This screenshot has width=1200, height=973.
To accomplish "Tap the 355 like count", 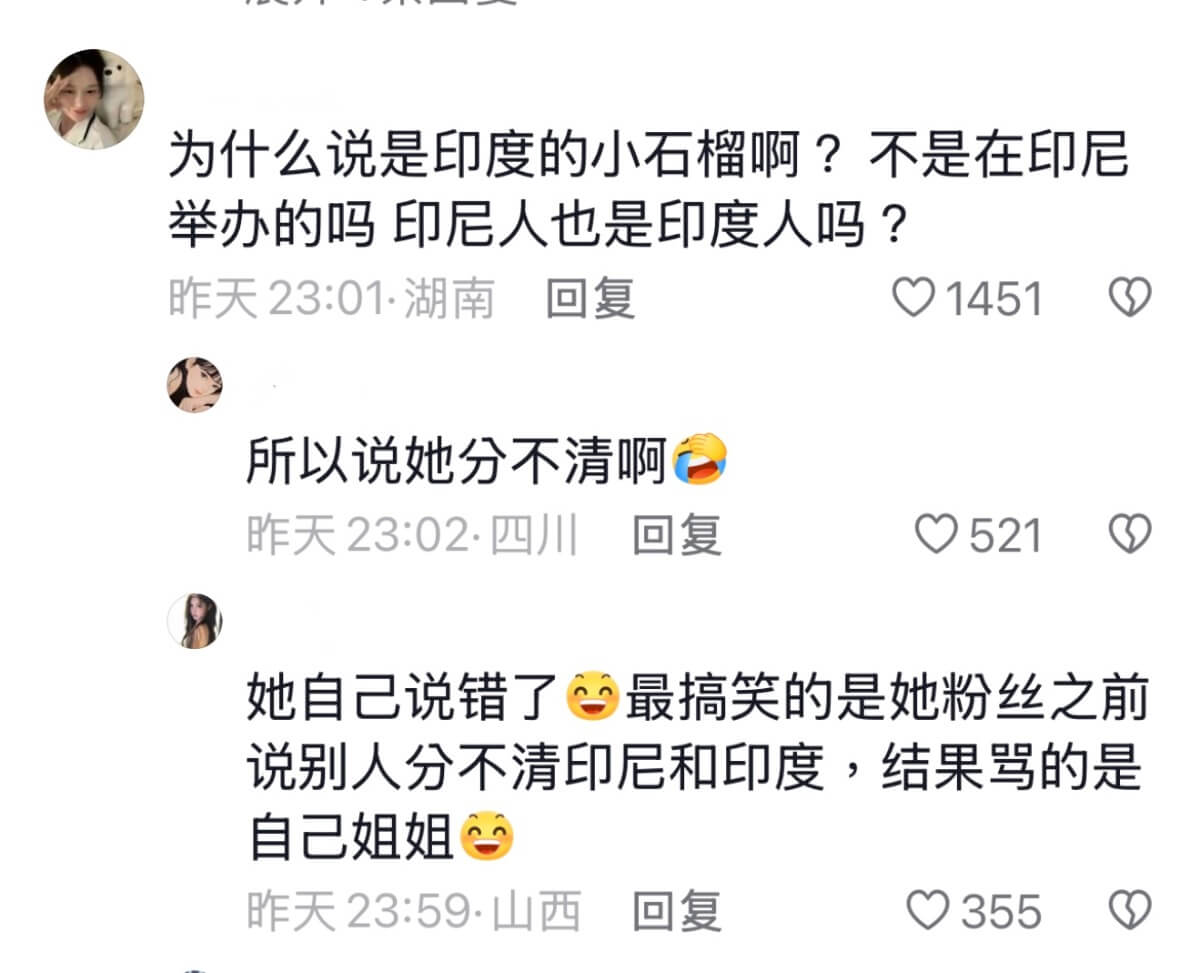I will (1001, 910).
